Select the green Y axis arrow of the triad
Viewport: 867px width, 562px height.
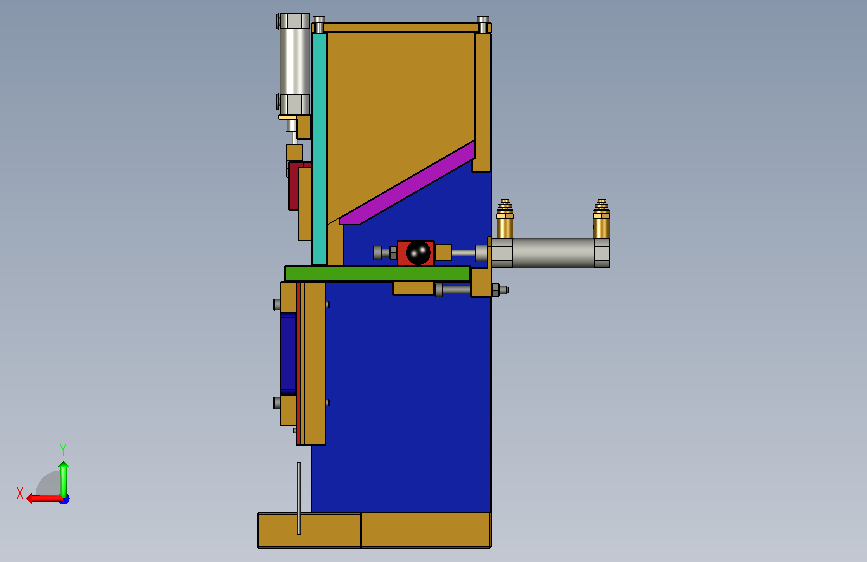[x=64, y=478]
